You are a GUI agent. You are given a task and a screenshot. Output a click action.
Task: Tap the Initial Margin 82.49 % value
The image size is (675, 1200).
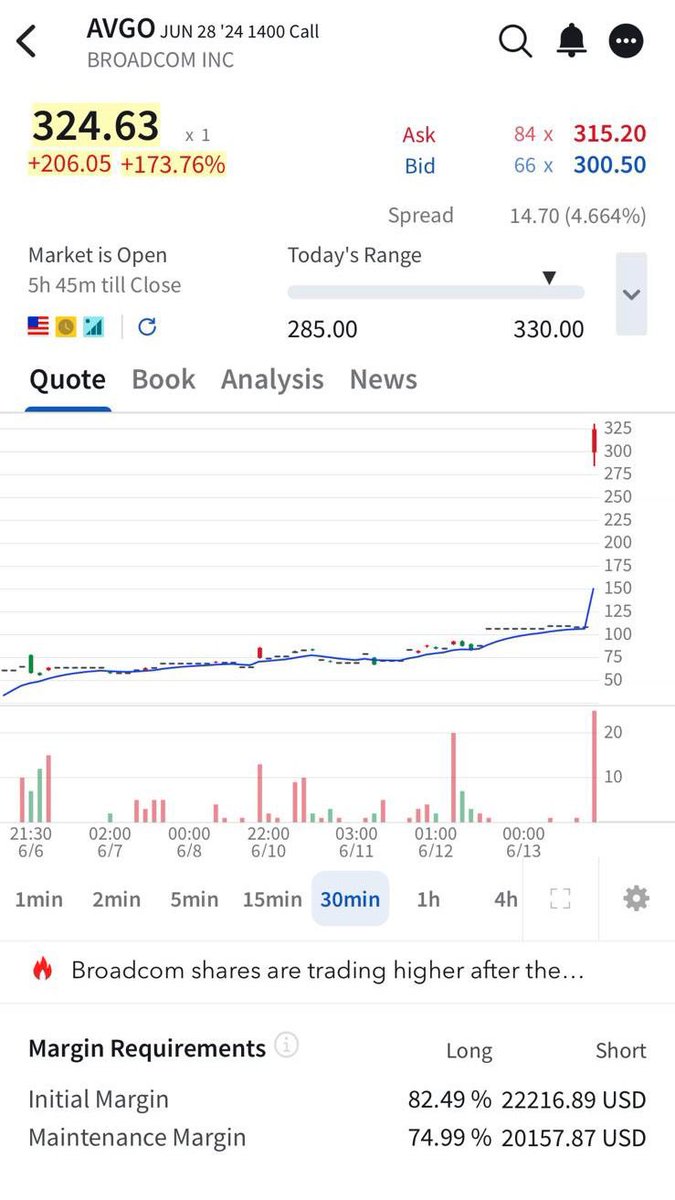tap(450, 1100)
